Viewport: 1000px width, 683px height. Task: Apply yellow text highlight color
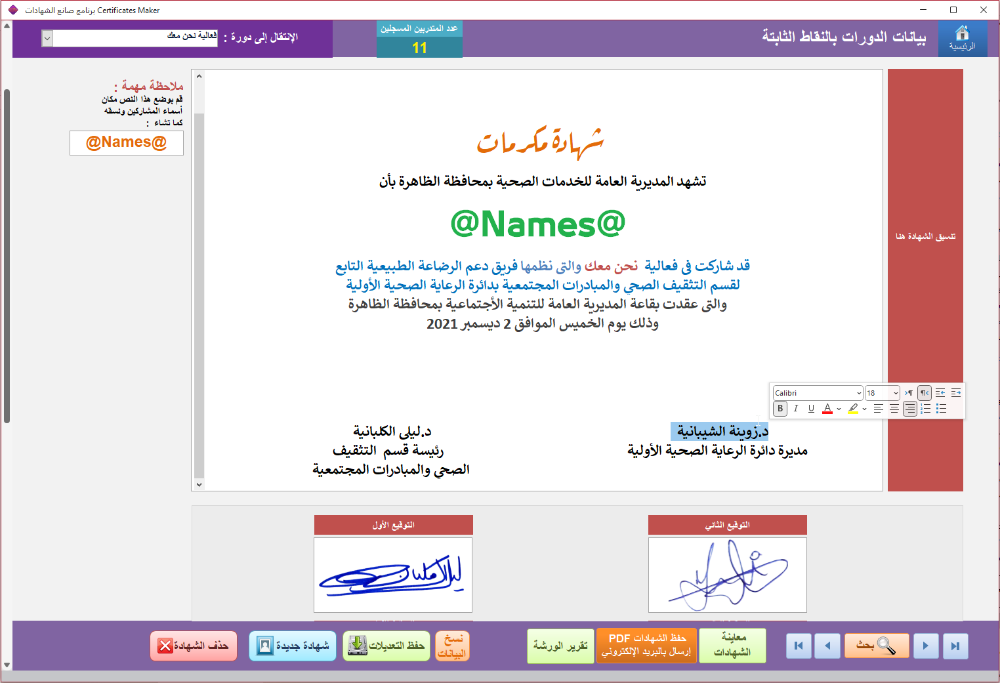click(853, 409)
